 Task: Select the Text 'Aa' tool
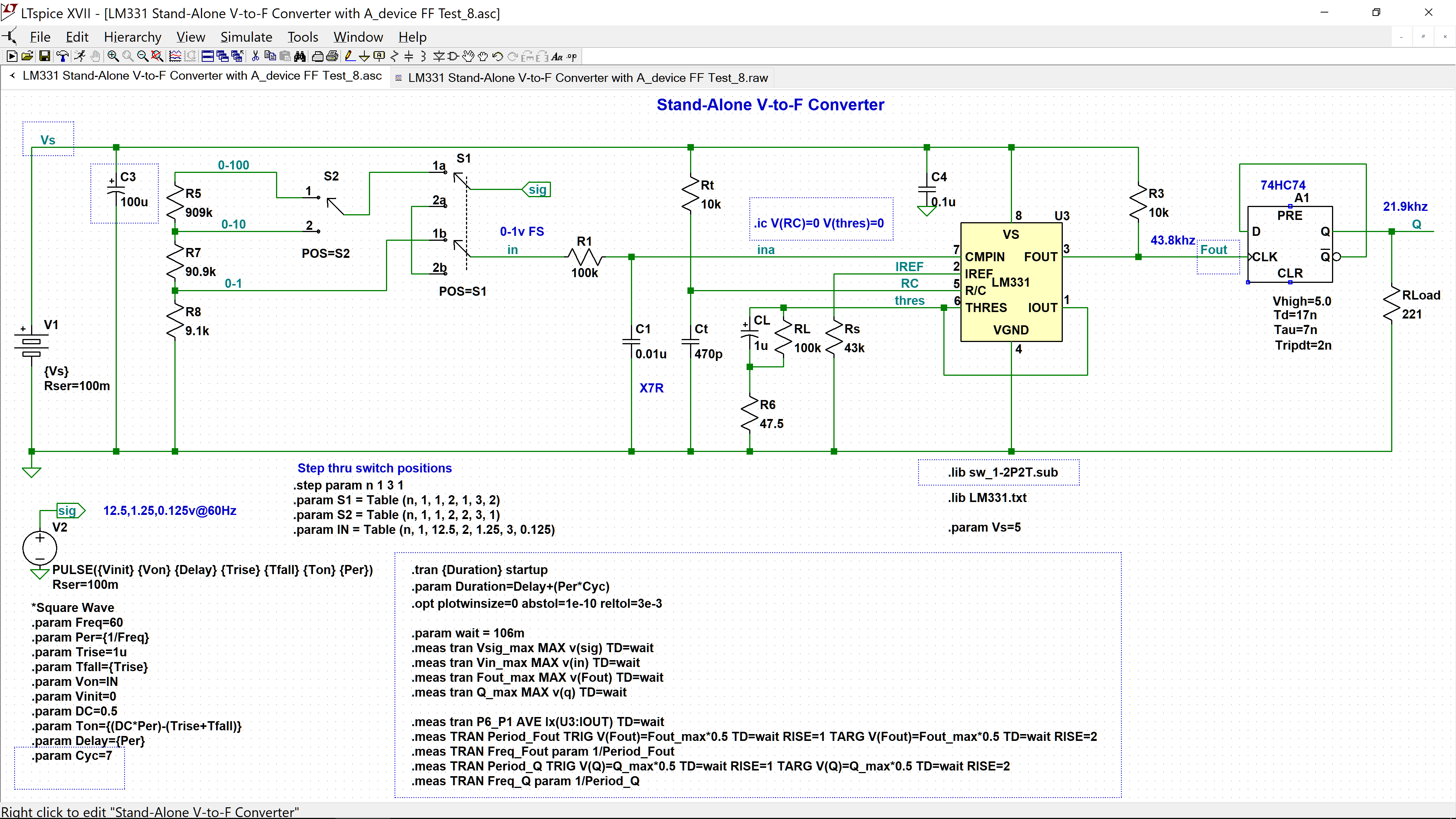point(557,56)
